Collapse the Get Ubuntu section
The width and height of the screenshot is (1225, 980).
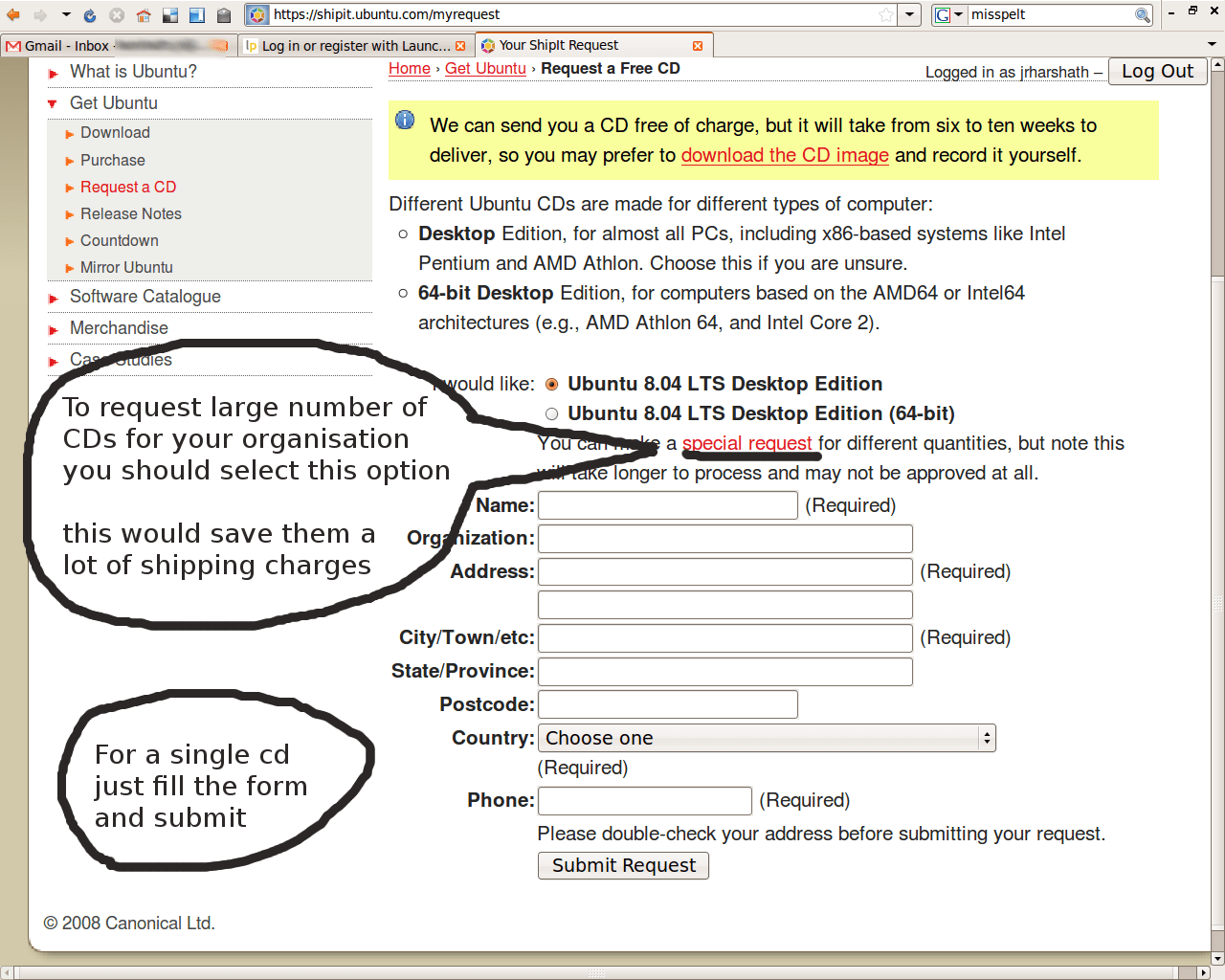point(113,103)
